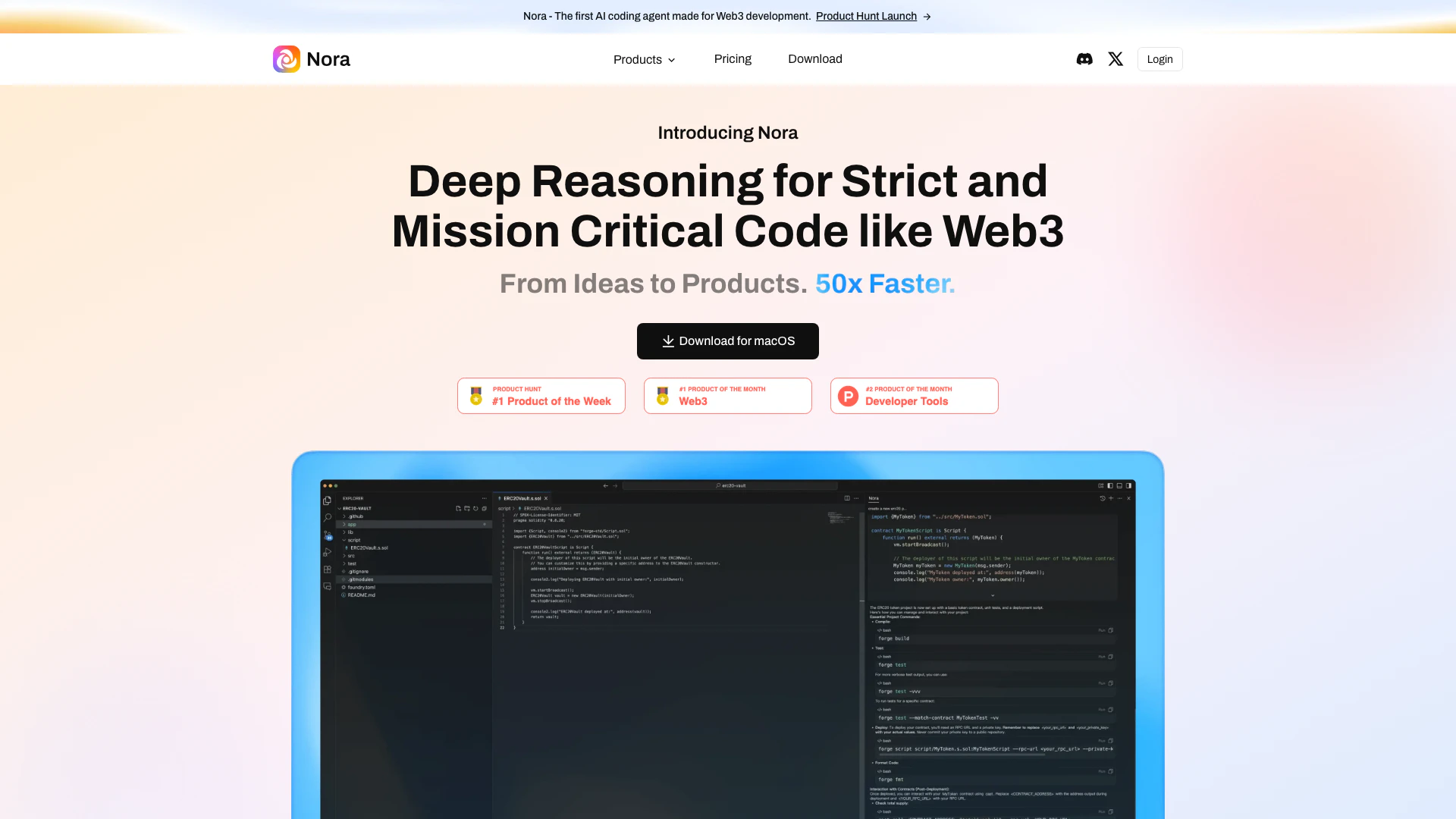Click the chat history icon in Nora panel
The image size is (1456, 819).
pos(1102,498)
